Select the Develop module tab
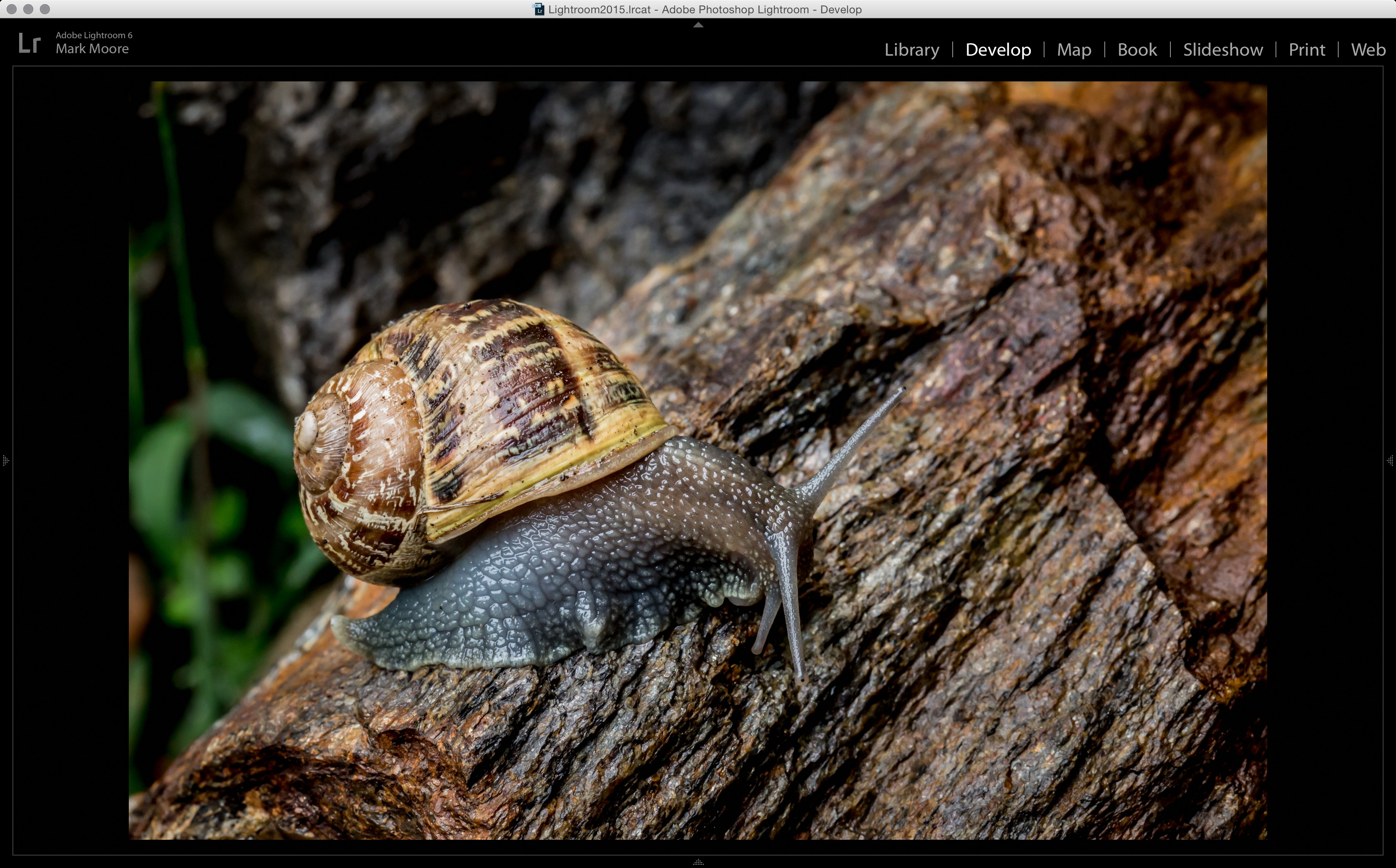The height and width of the screenshot is (868, 1396). coord(998,49)
